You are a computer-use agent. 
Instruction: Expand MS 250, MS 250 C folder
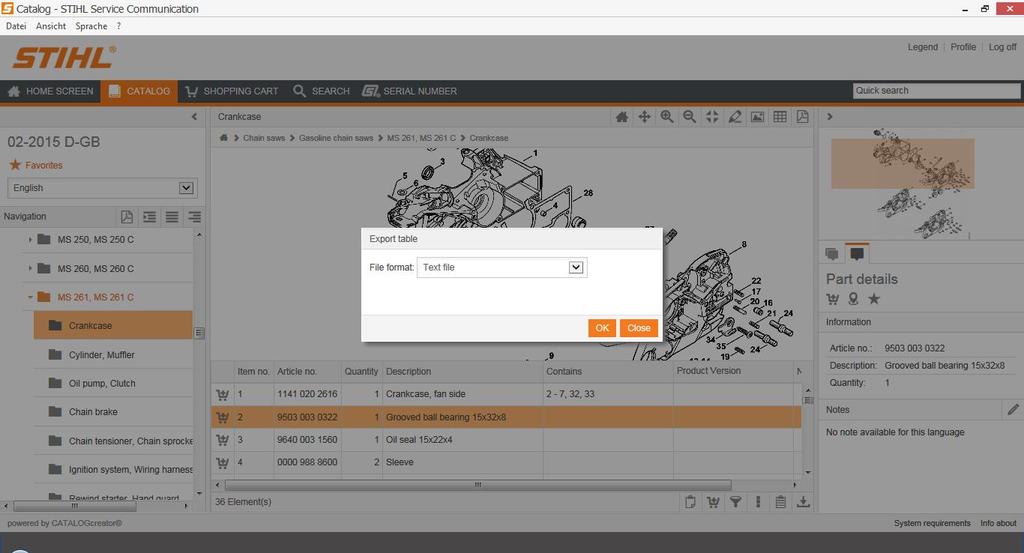[x=30, y=240]
